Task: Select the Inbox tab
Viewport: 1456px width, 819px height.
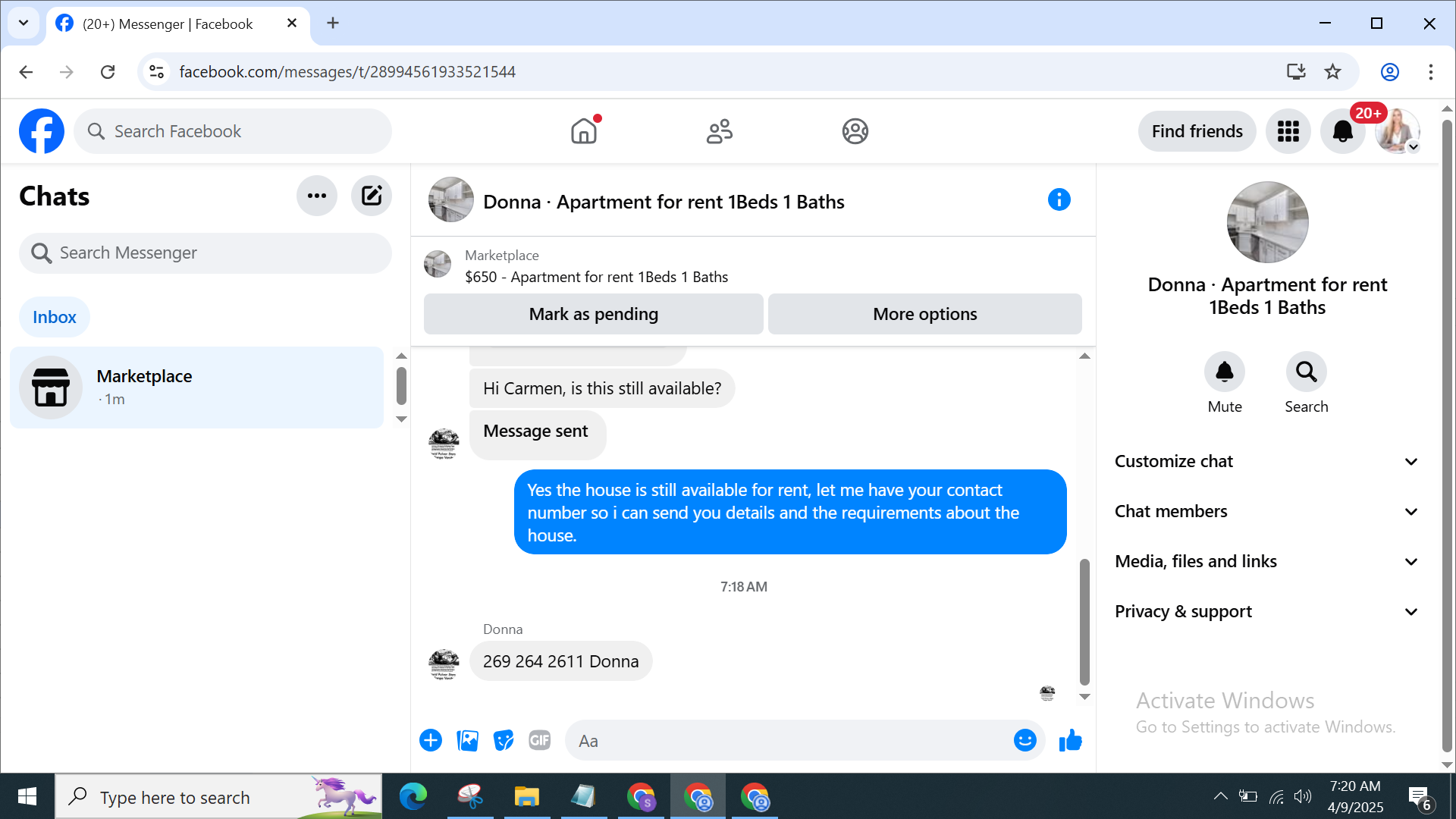Action: click(54, 317)
